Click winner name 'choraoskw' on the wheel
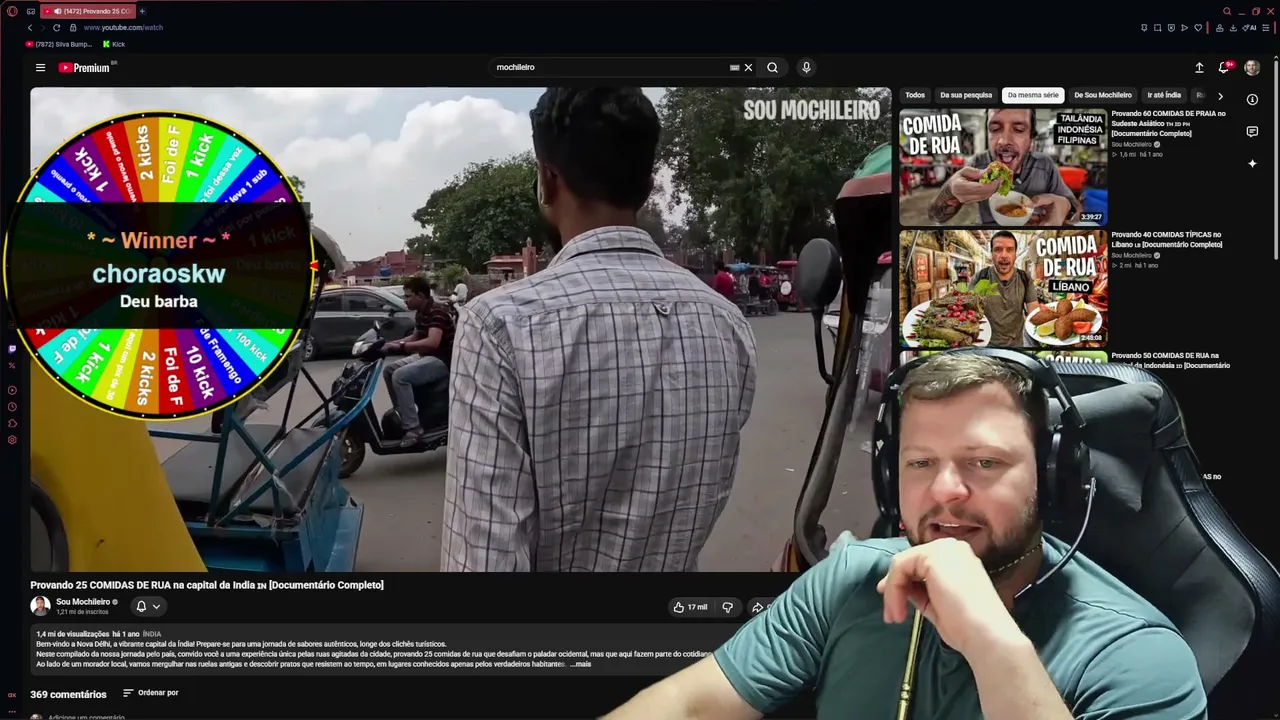Screen dimensions: 1280x720 tap(159, 273)
